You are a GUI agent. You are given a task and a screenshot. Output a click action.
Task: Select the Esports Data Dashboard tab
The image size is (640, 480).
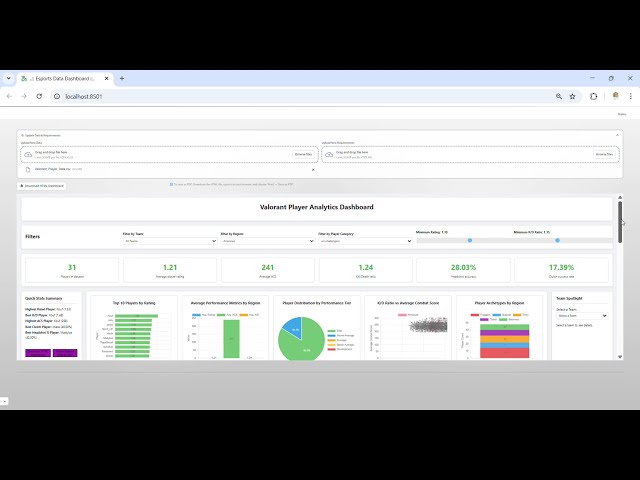[x=65, y=78]
